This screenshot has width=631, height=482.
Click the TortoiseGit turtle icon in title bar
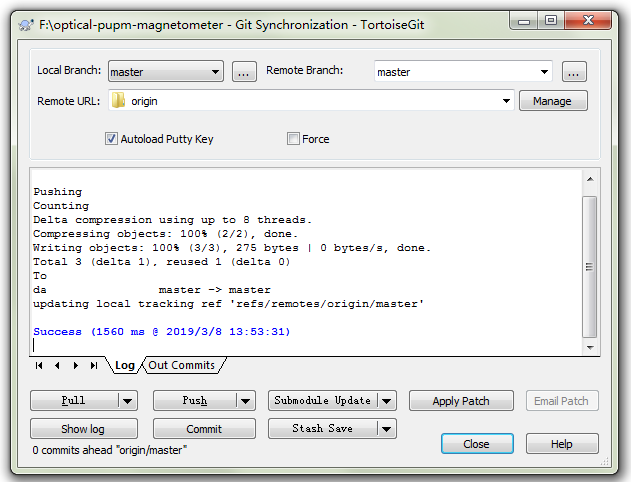pos(26,25)
